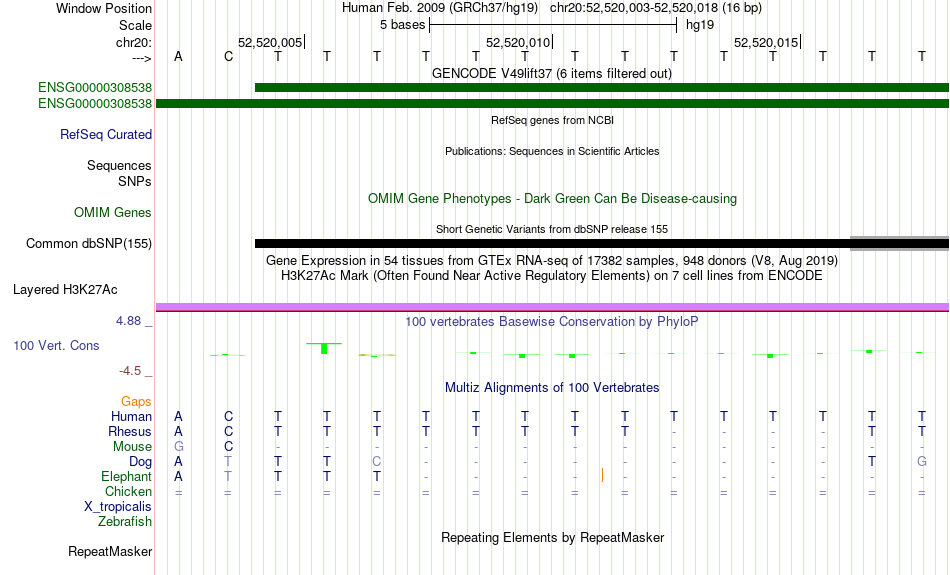Click the C base in the Dog row

coord(376,462)
